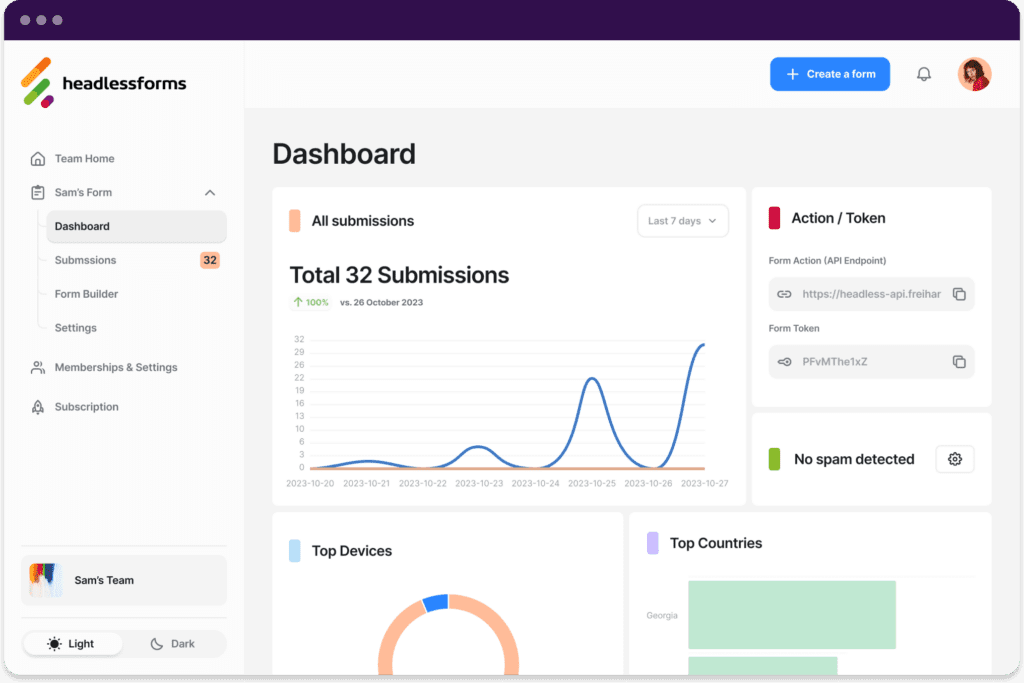Collapse the Sam's Form menu chevron

click(210, 193)
